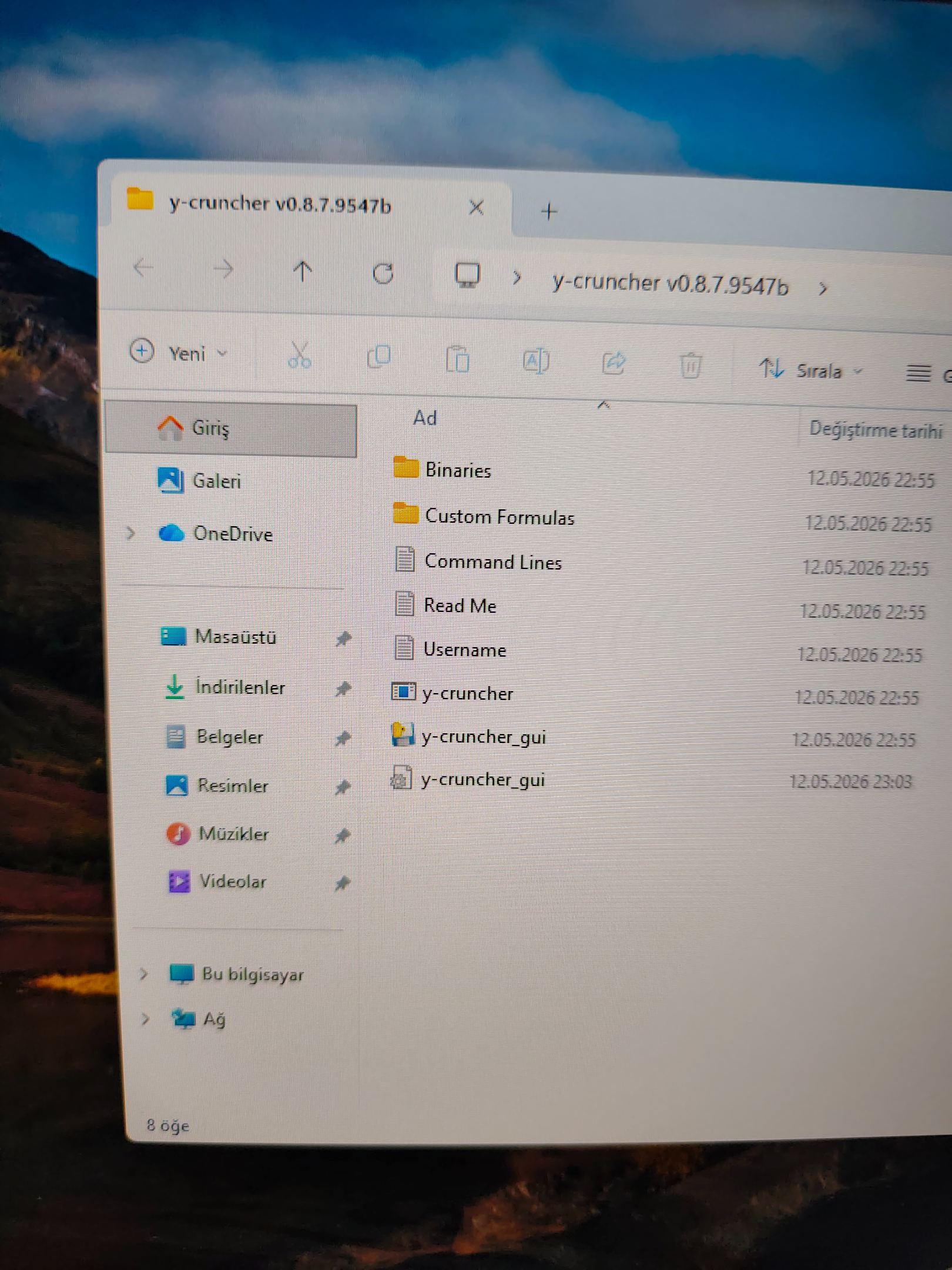Click the Delete trash icon
This screenshot has width=952, height=1270.
point(690,366)
